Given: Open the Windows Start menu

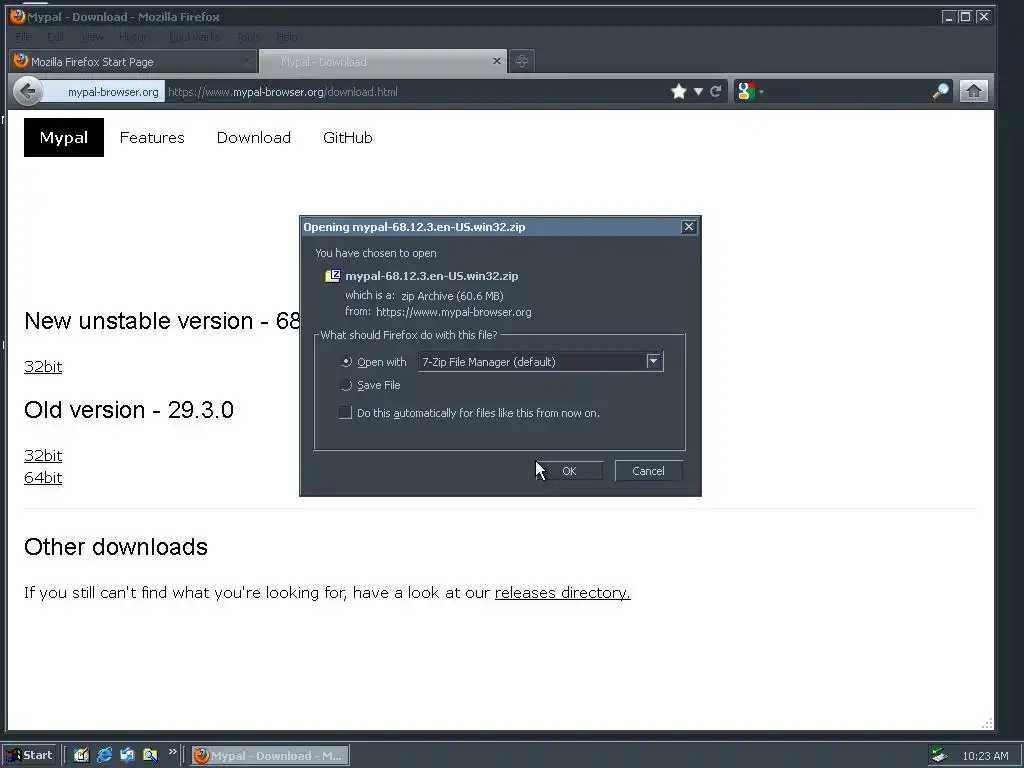Looking at the screenshot, I should 30,756.
